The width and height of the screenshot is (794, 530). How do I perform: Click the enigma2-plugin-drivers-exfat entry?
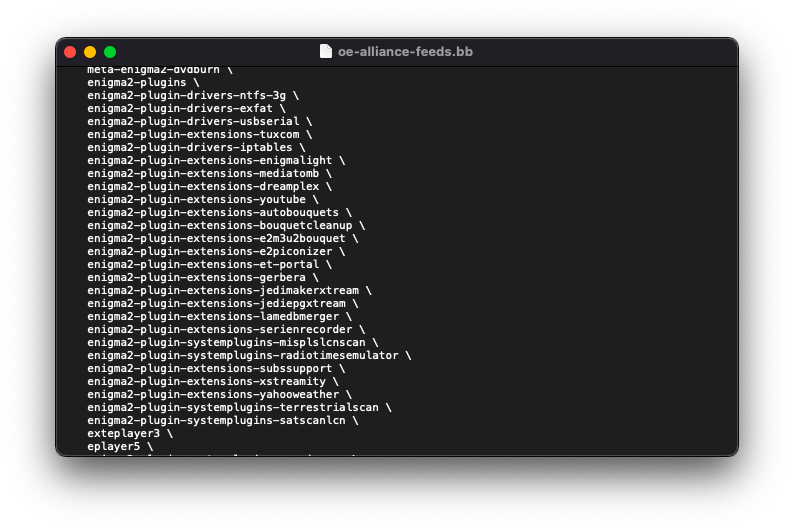tap(180, 108)
